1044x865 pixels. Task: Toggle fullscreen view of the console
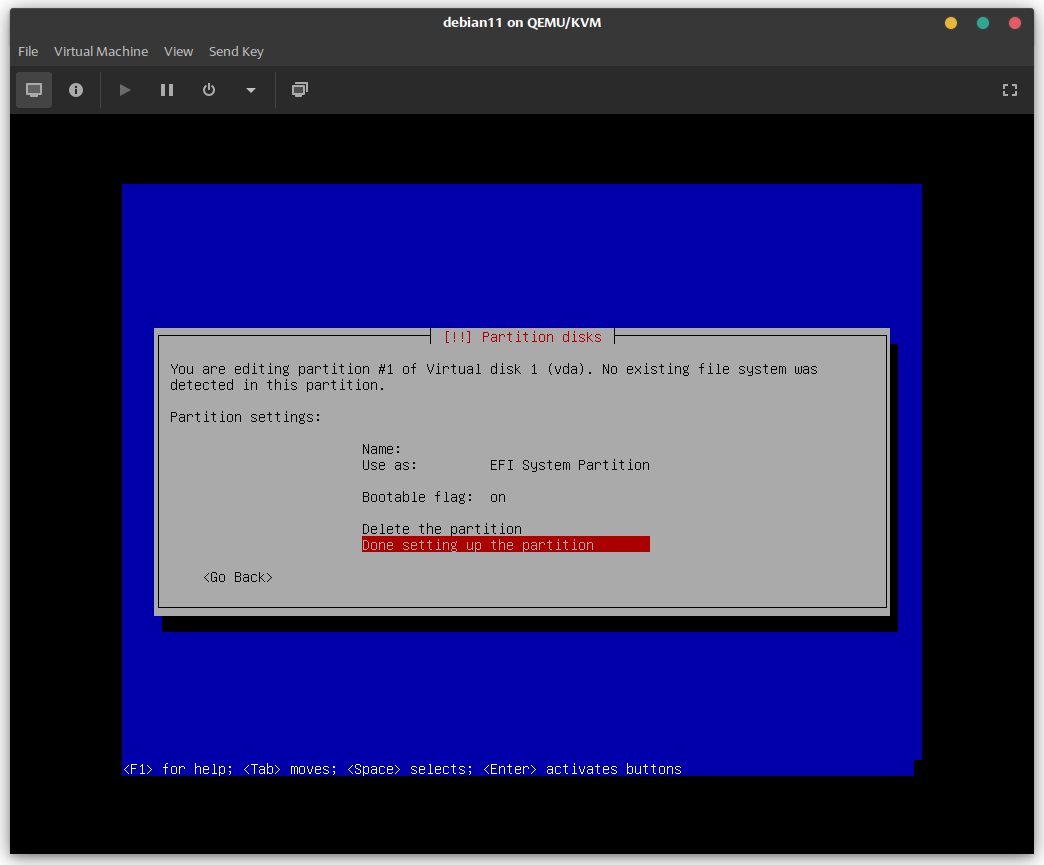[x=1009, y=90]
